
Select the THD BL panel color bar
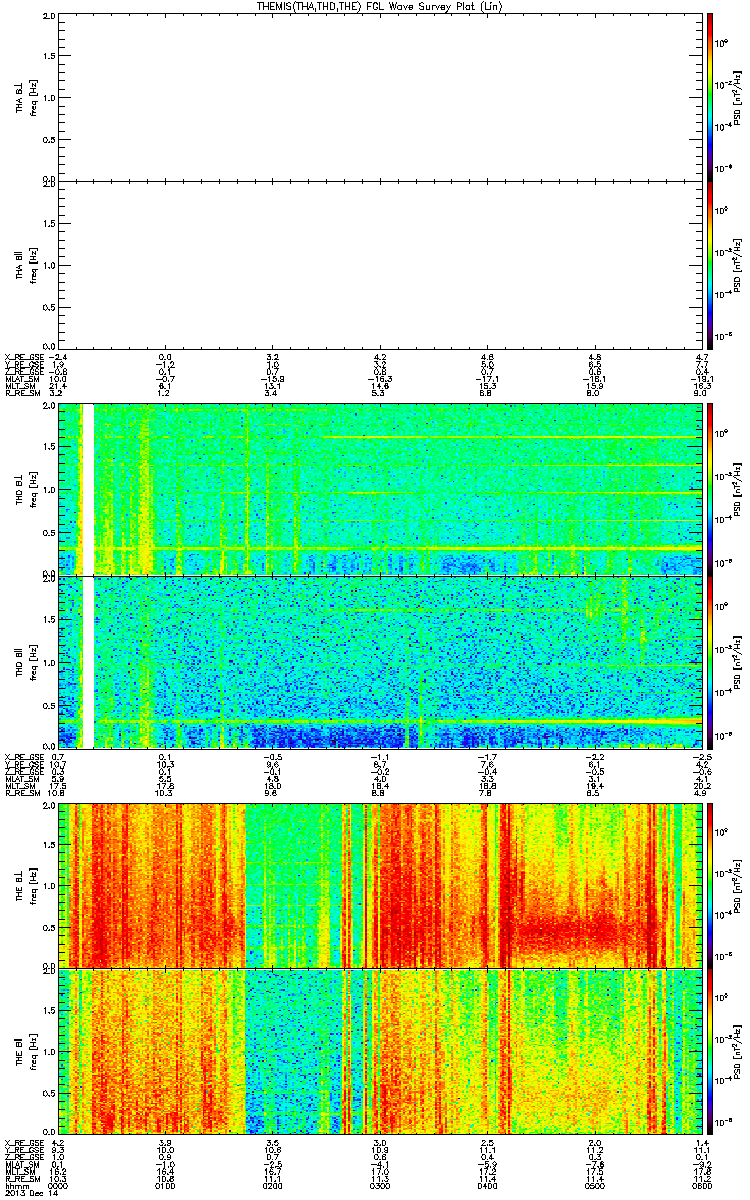(710, 489)
